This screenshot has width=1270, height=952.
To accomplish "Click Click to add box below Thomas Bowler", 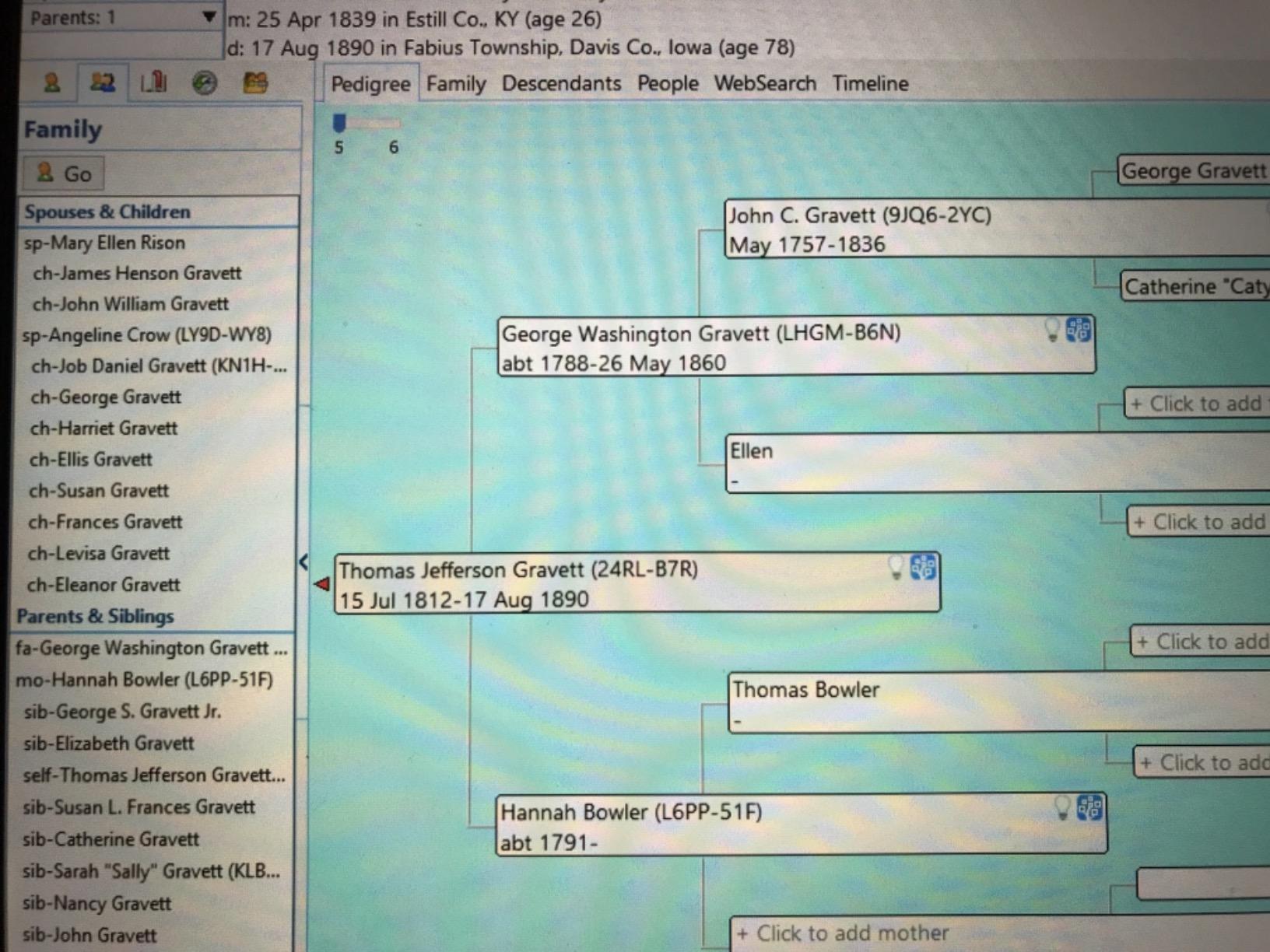I will [1202, 763].
